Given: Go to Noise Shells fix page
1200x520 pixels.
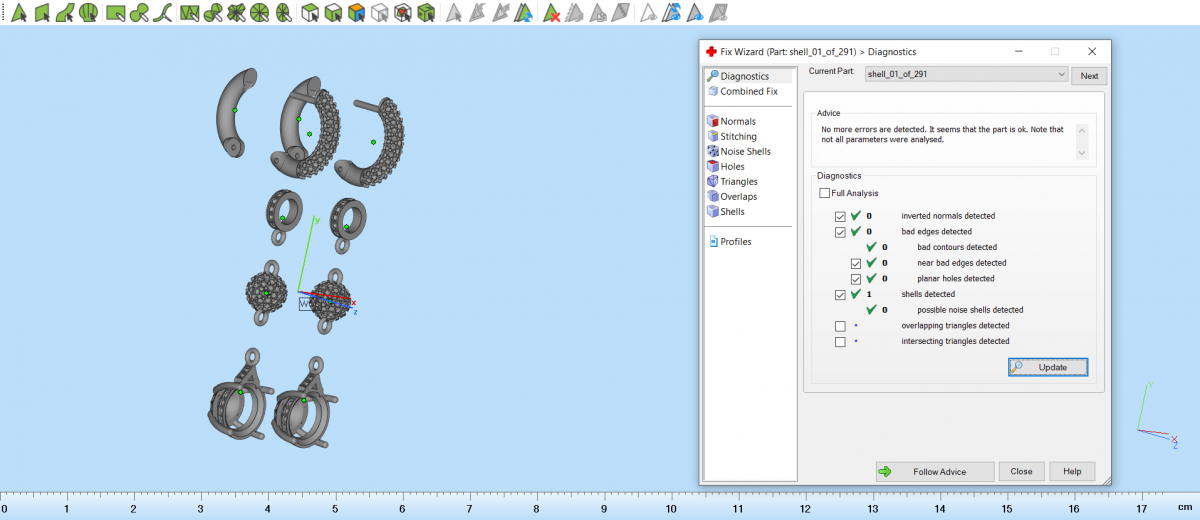Looking at the screenshot, I should pos(745,152).
